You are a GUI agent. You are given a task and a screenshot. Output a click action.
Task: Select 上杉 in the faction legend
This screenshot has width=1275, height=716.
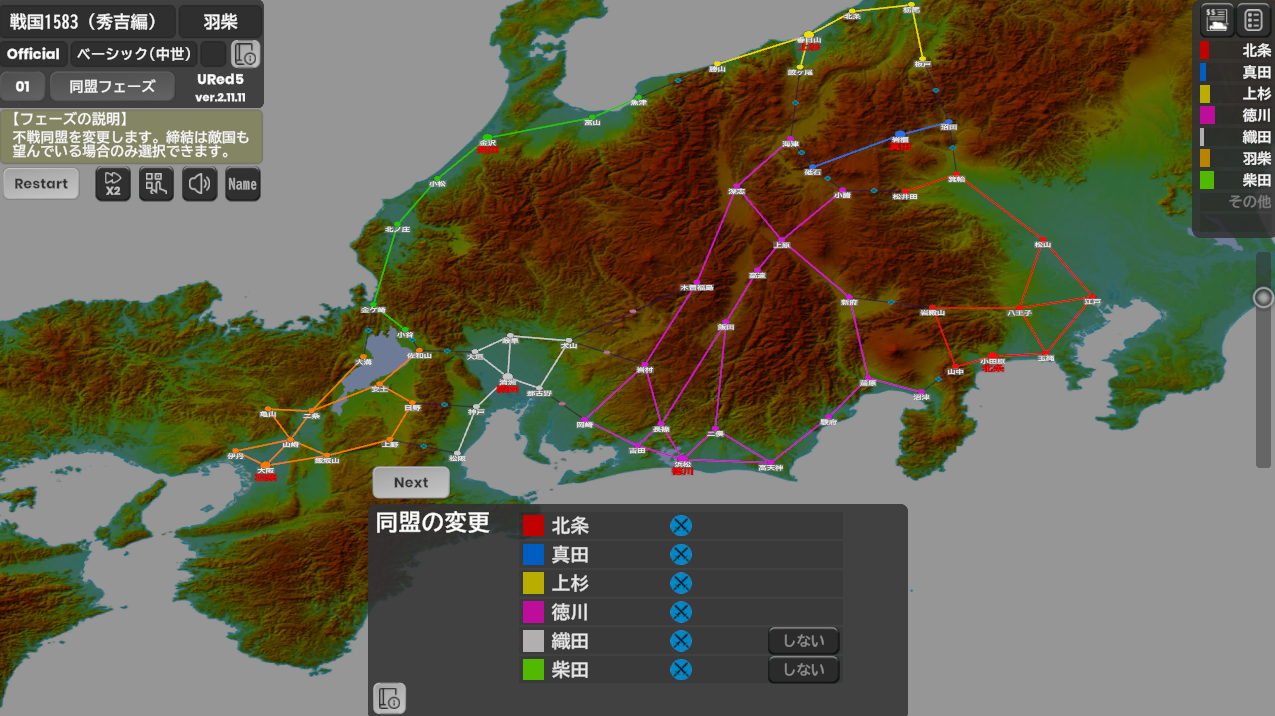(x=1236, y=94)
